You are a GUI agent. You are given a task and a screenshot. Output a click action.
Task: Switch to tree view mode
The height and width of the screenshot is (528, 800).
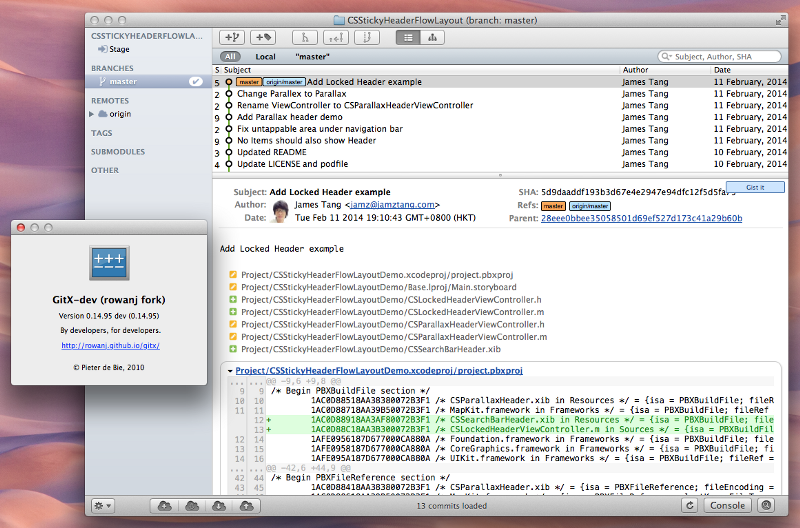432,37
